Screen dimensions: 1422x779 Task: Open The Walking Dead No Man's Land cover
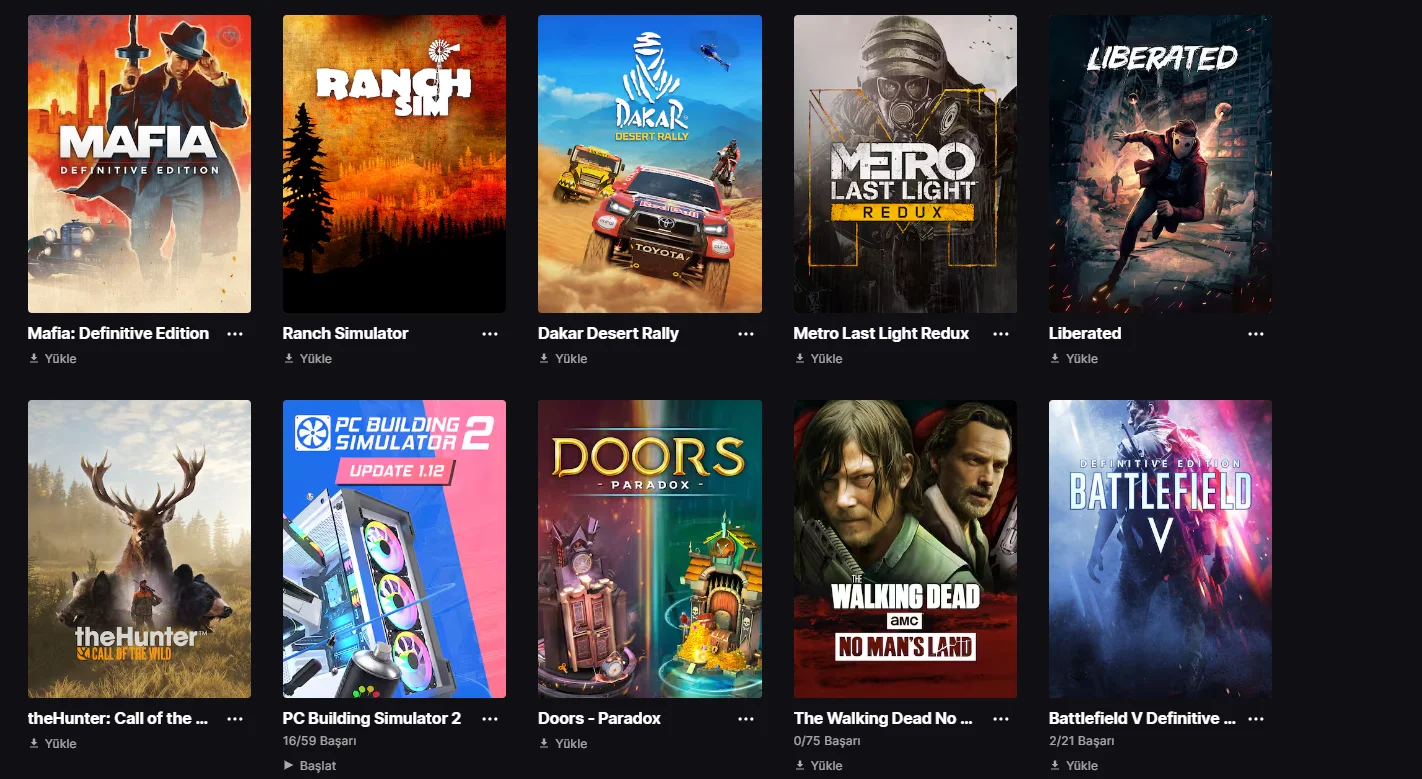coord(905,549)
